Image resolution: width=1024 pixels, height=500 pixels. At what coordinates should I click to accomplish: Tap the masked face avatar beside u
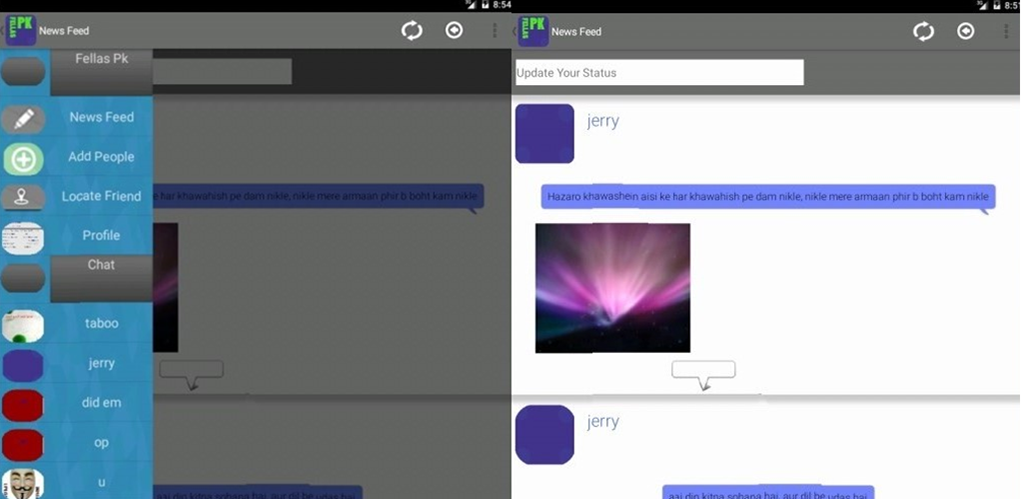point(23,484)
